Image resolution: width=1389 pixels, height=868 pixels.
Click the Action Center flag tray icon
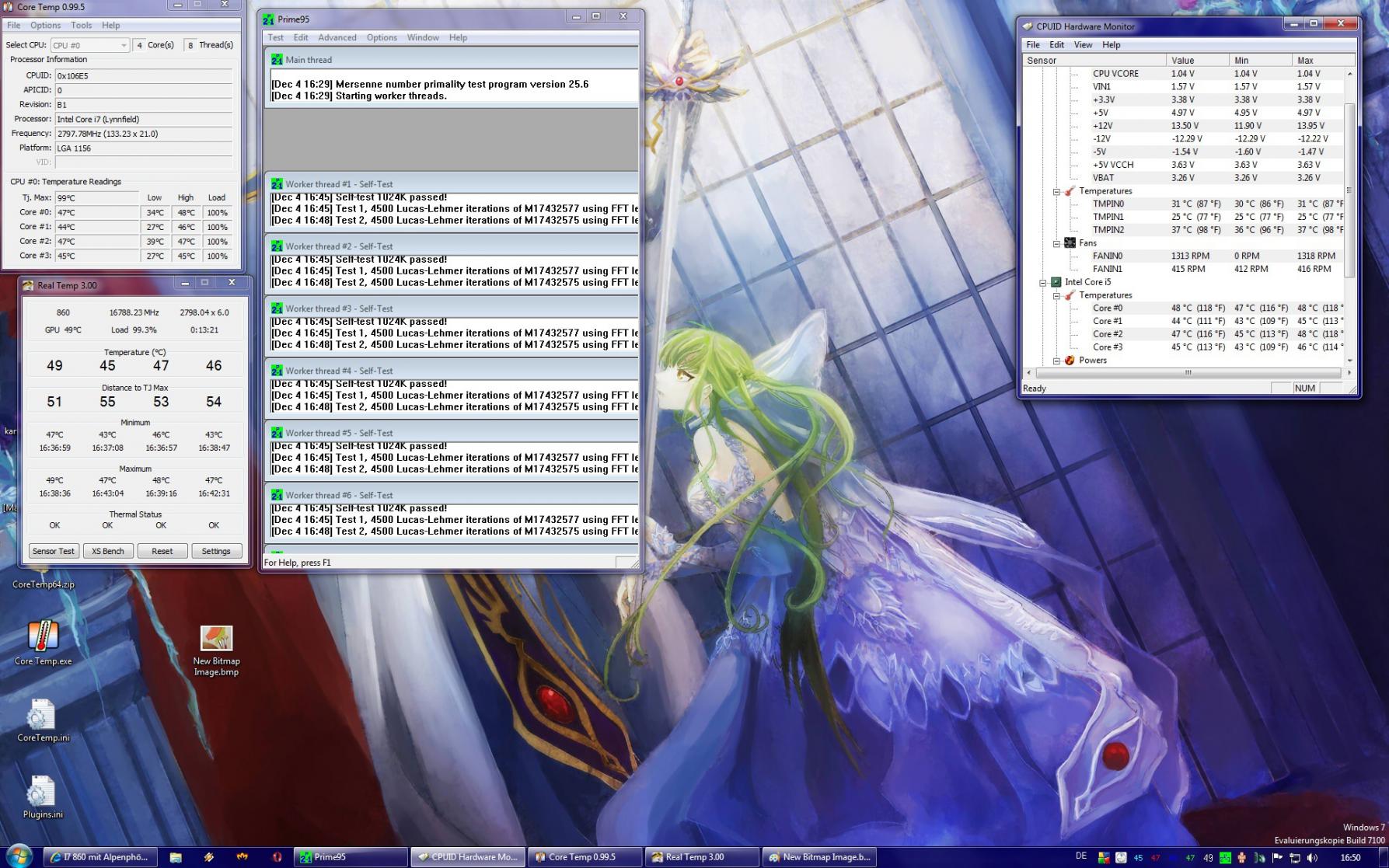[x=1277, y=857]
